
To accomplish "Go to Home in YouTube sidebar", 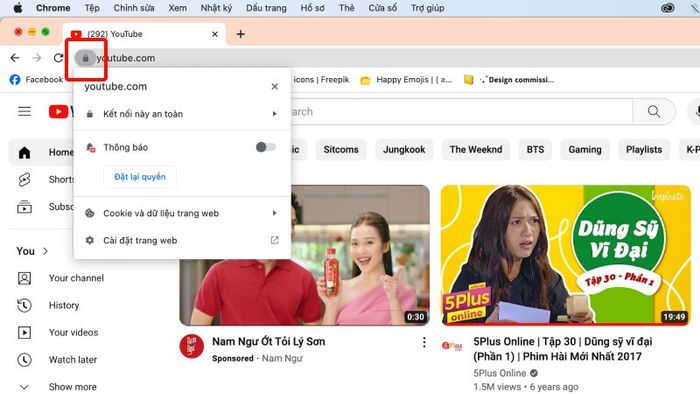I will 42,153.
